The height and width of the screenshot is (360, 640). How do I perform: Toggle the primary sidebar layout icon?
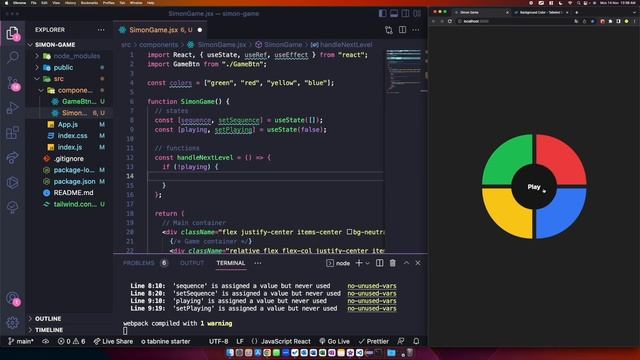coord(382,13)
